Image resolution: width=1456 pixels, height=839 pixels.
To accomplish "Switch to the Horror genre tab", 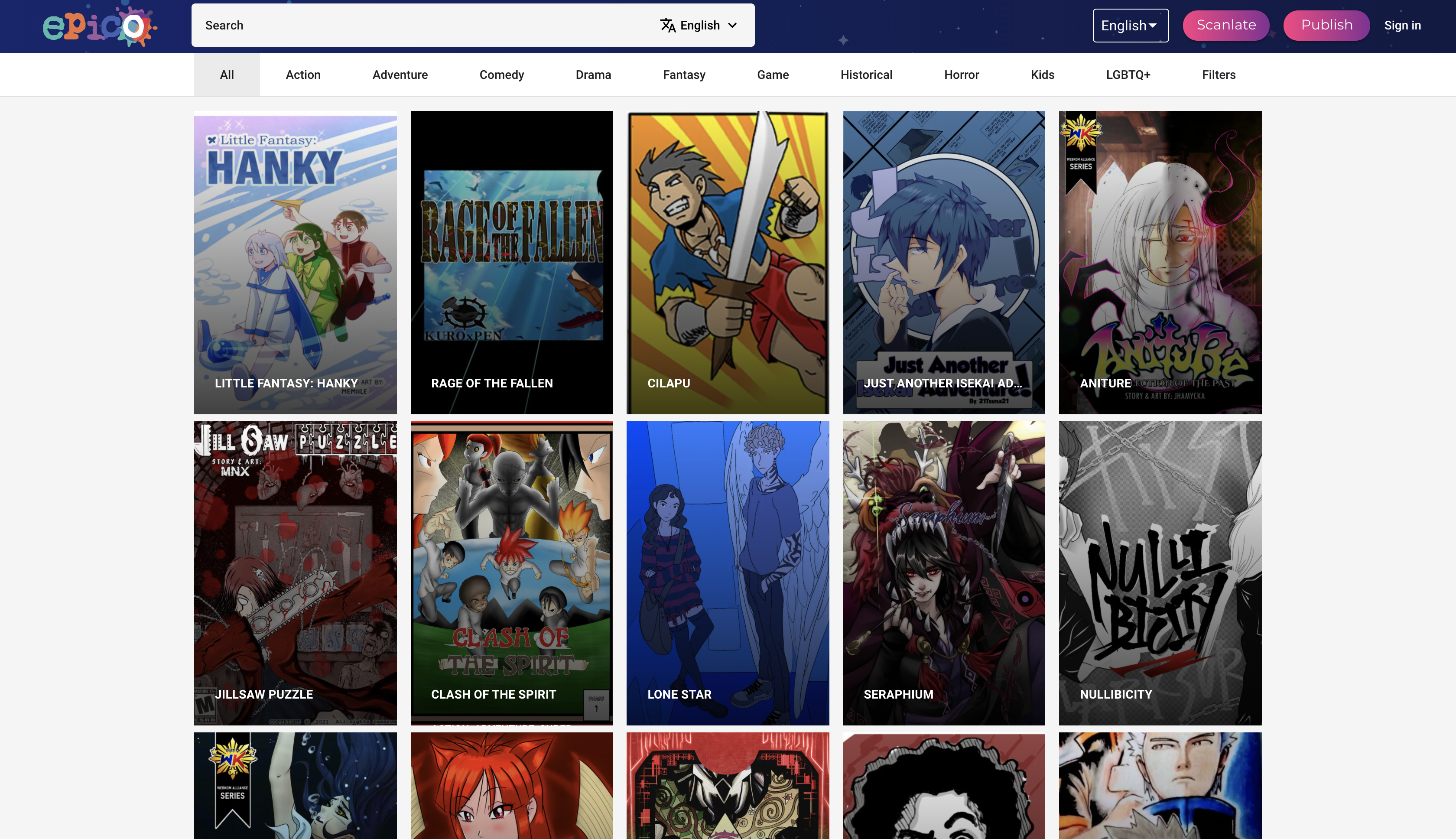I will click(x=961, y=75).
